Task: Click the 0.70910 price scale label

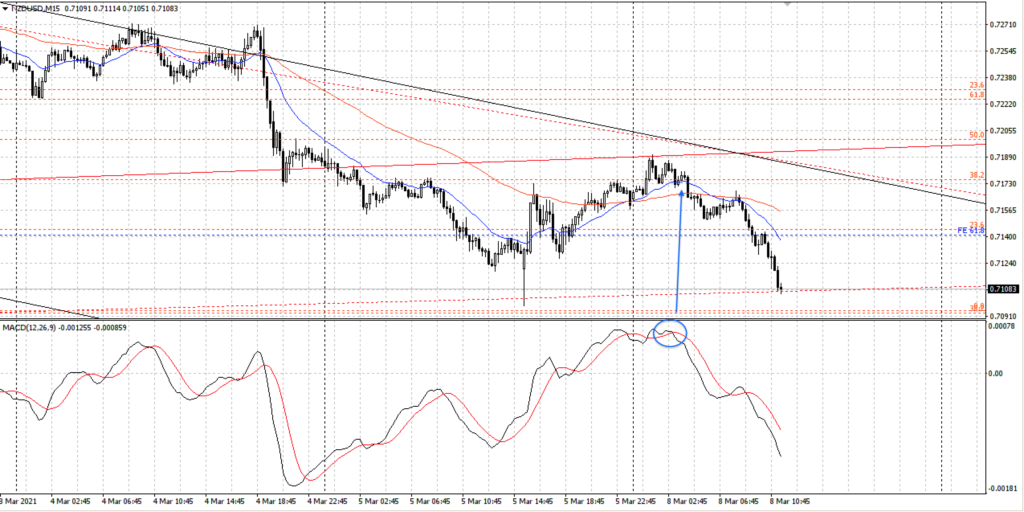Action: click(1002, 316)
